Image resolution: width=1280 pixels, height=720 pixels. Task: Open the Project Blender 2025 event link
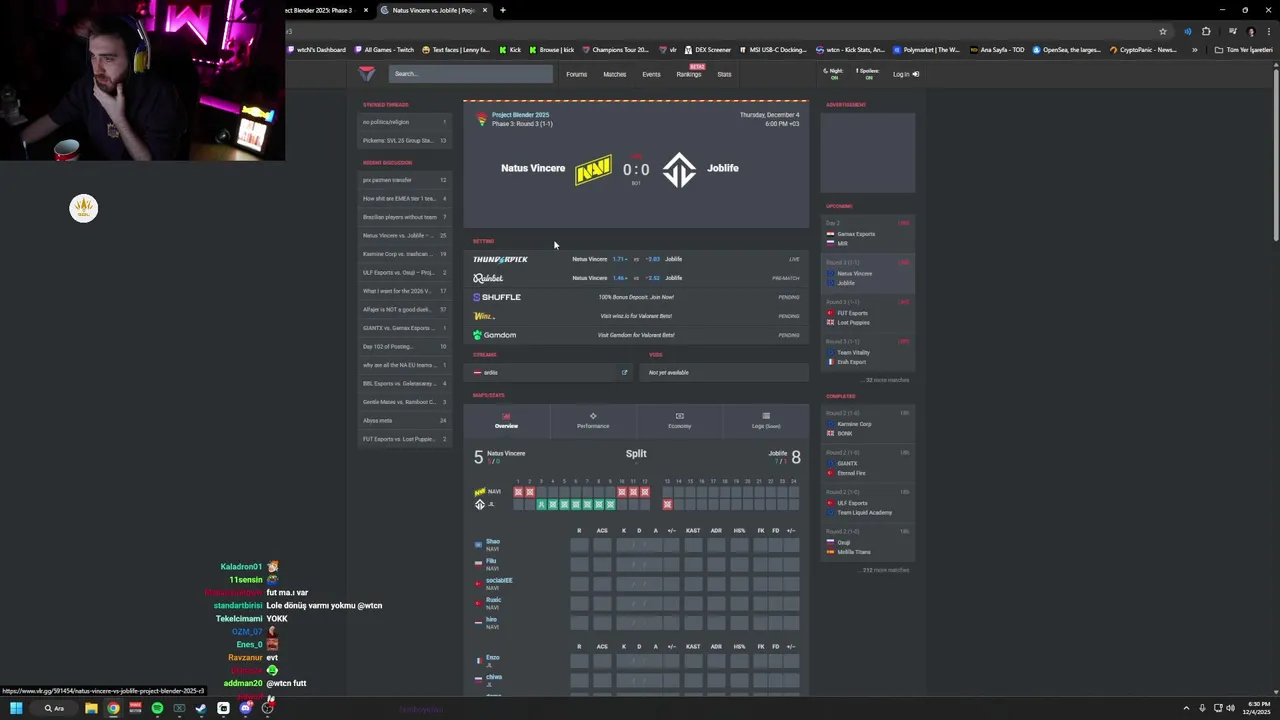[520, 115]
